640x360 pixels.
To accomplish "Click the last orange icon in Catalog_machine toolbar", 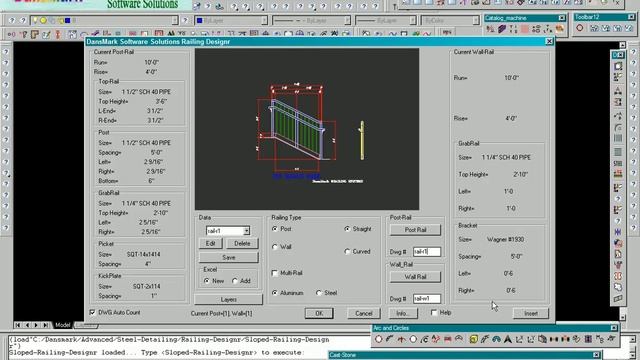I will coord(560,29).
